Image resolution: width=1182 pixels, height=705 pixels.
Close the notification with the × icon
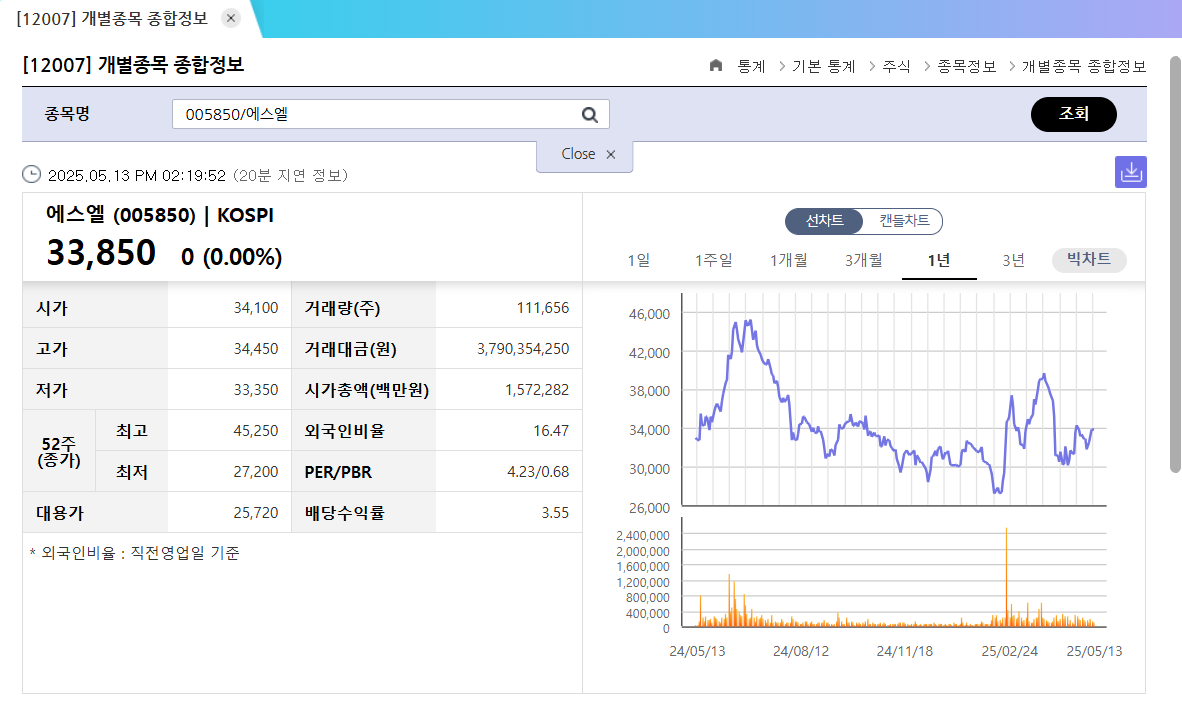[x=611, y=154]
